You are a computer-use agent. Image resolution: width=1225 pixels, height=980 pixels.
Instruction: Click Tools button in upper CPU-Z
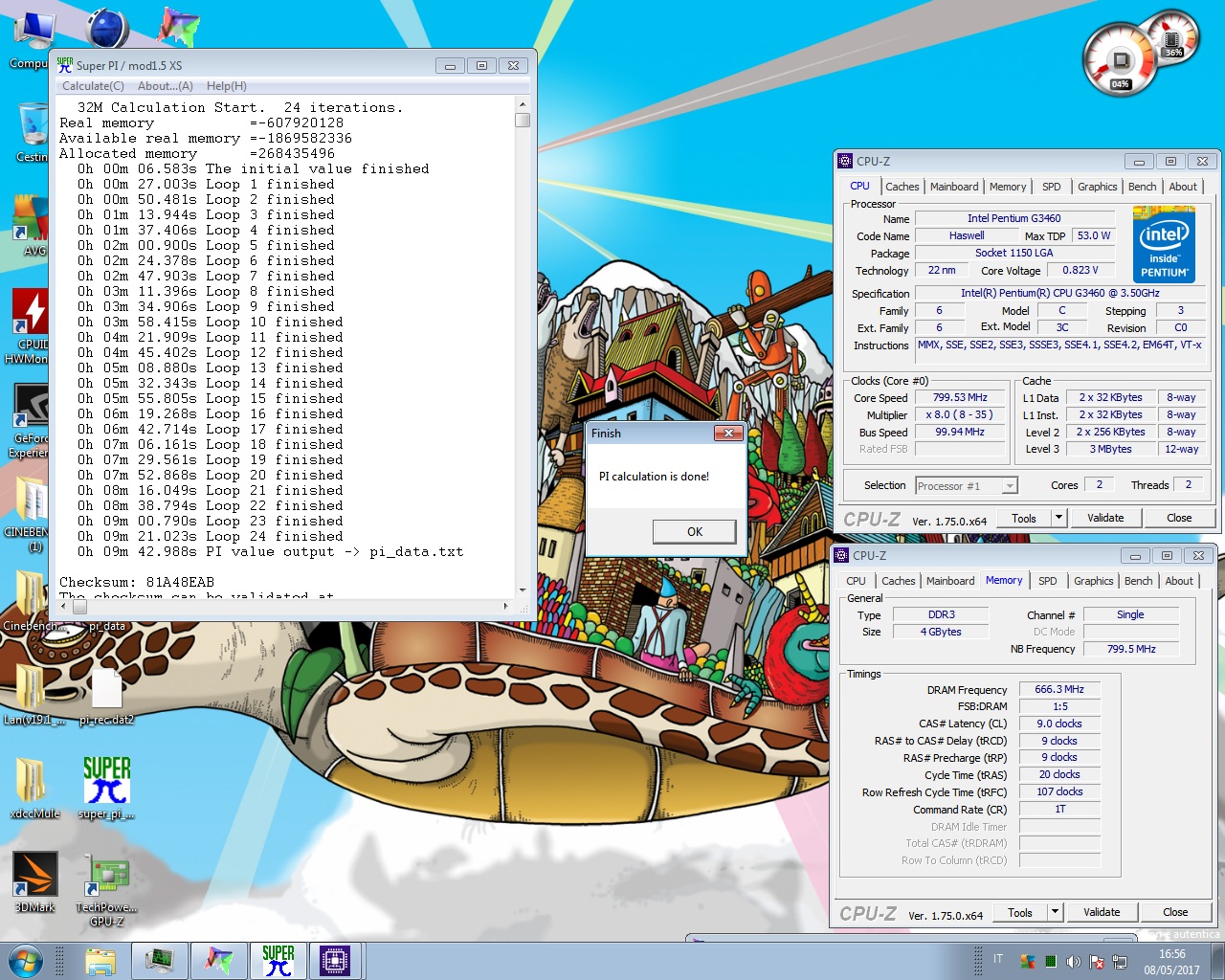(1024, 518)
